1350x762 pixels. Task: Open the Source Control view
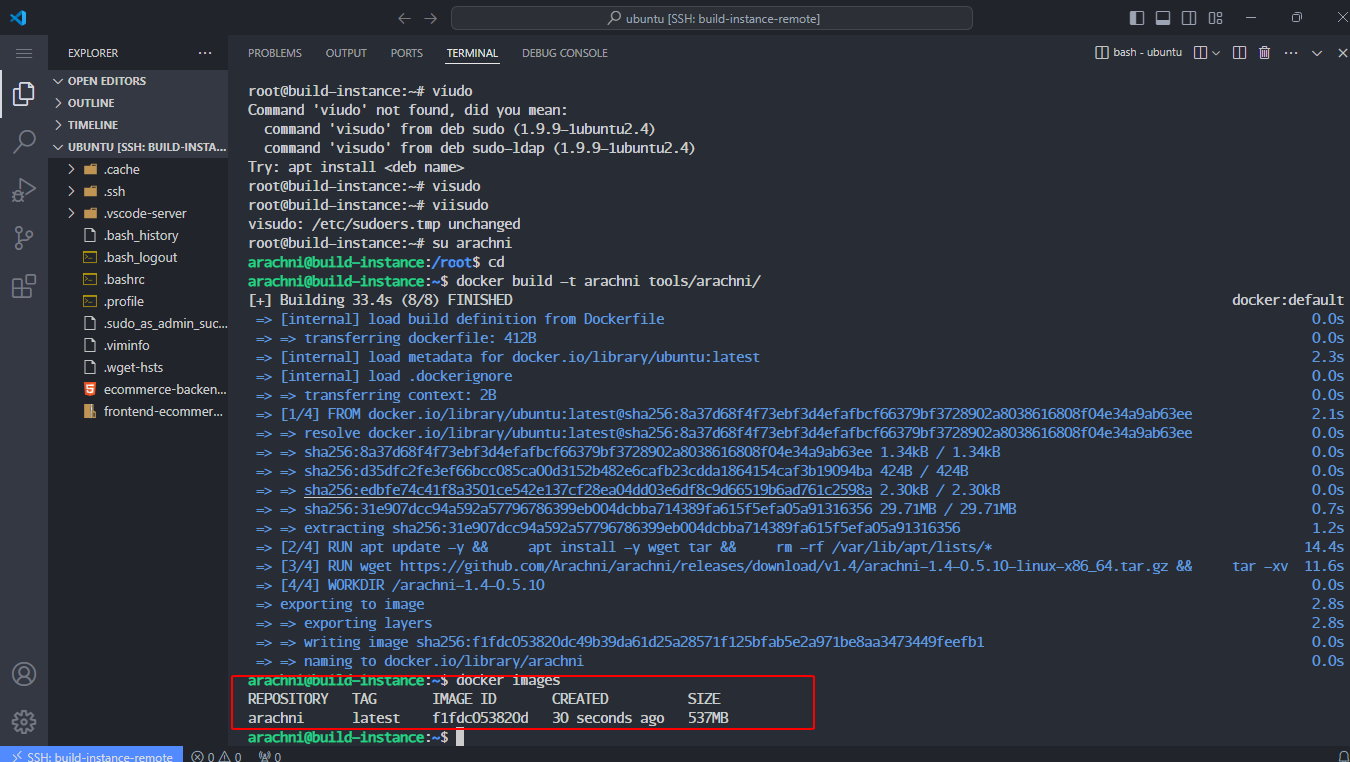24,238
